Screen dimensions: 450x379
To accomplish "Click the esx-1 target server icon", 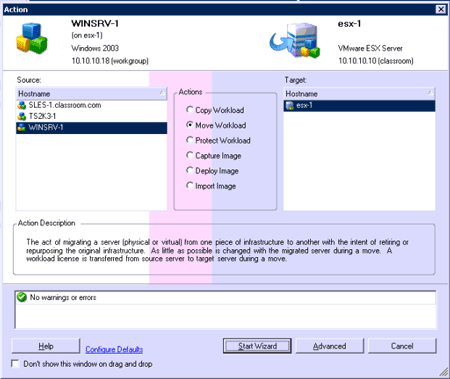I will coord(295,40).
